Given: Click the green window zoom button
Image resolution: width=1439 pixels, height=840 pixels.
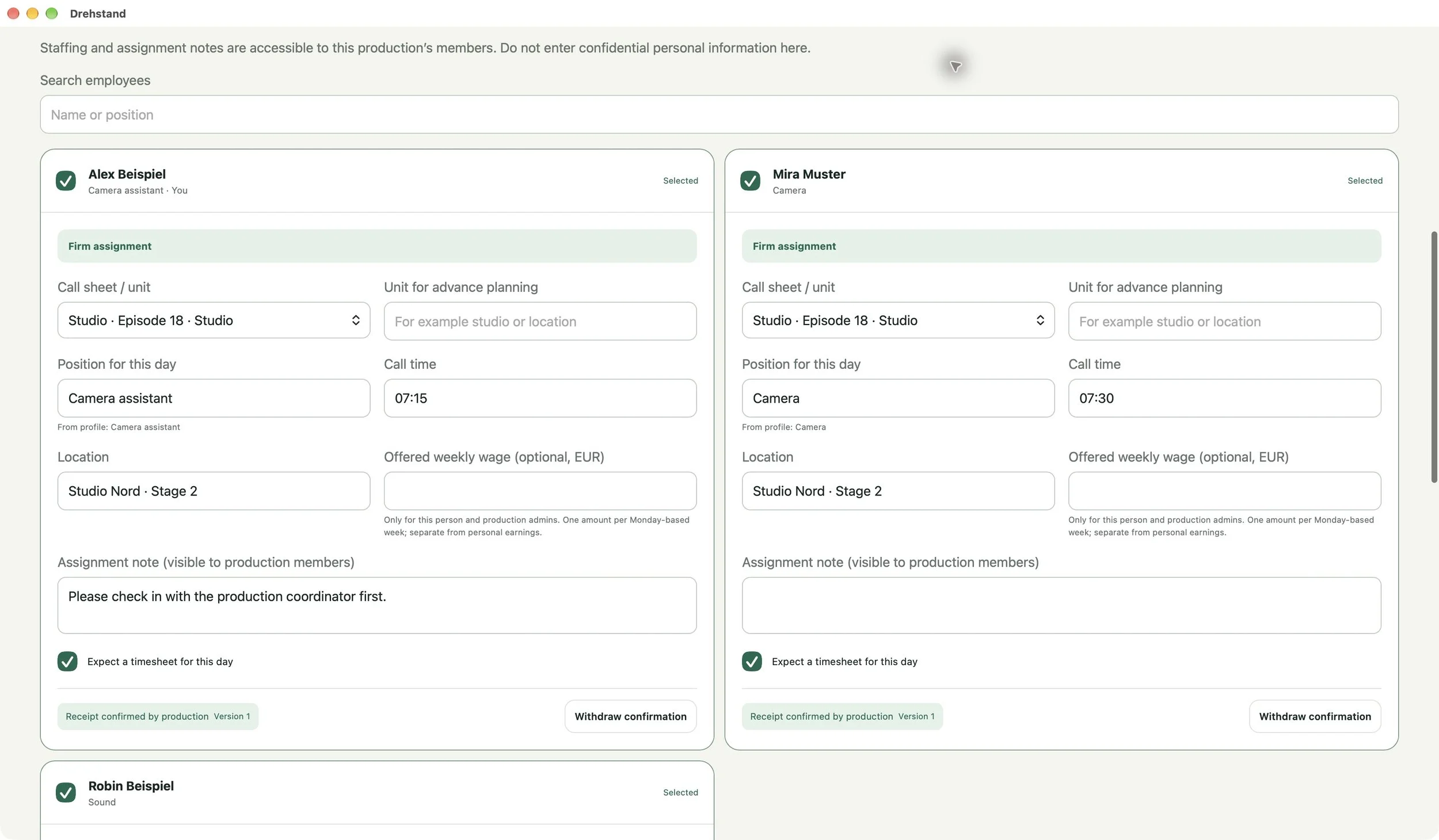Looking at the screenshot, I should click(52, 13).
